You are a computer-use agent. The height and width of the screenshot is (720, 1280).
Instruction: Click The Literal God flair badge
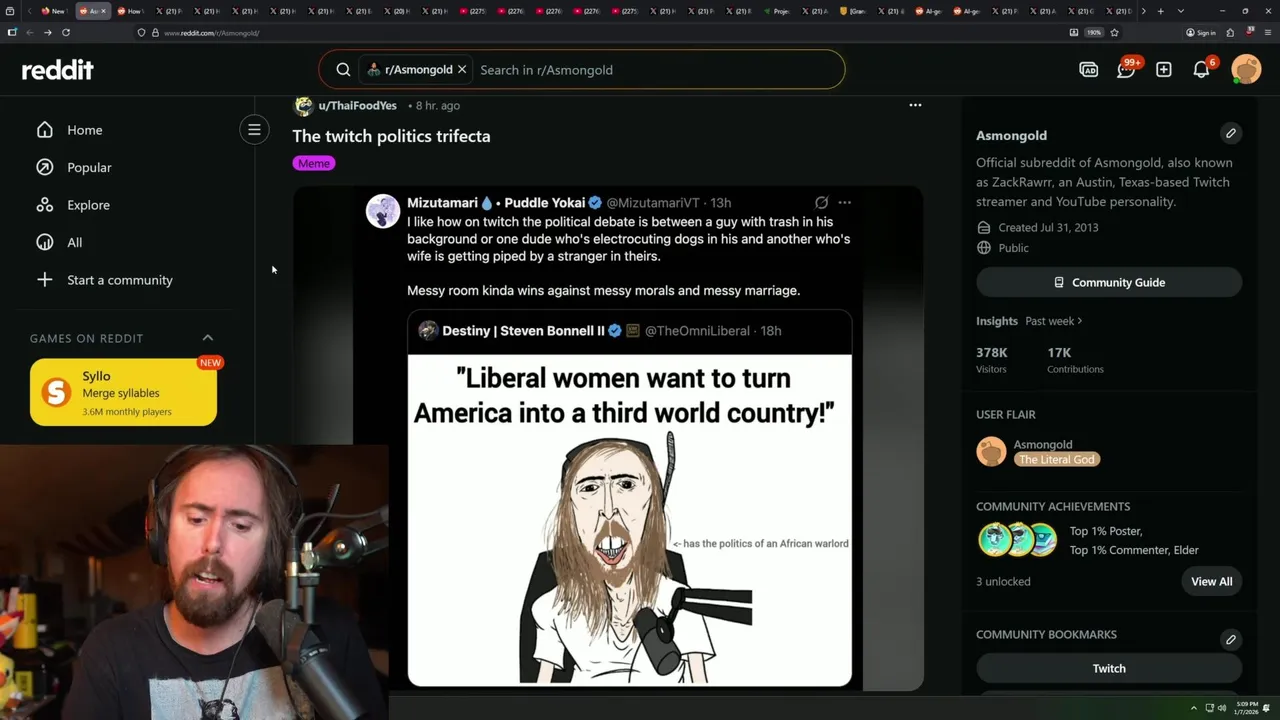pos(1057,459)
